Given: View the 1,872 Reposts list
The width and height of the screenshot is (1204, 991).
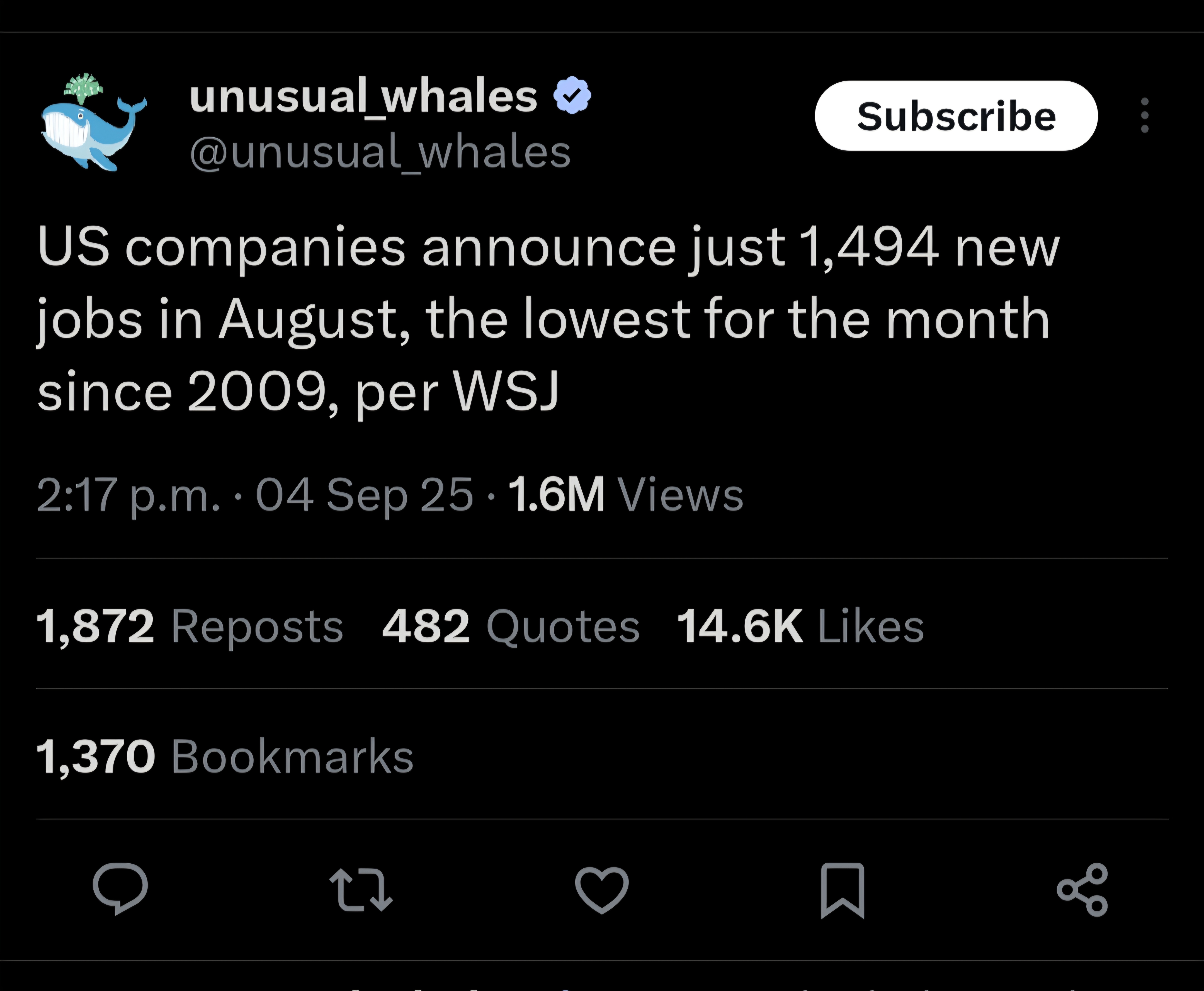Looking at the screenshot, I should (x=190, y=626).
